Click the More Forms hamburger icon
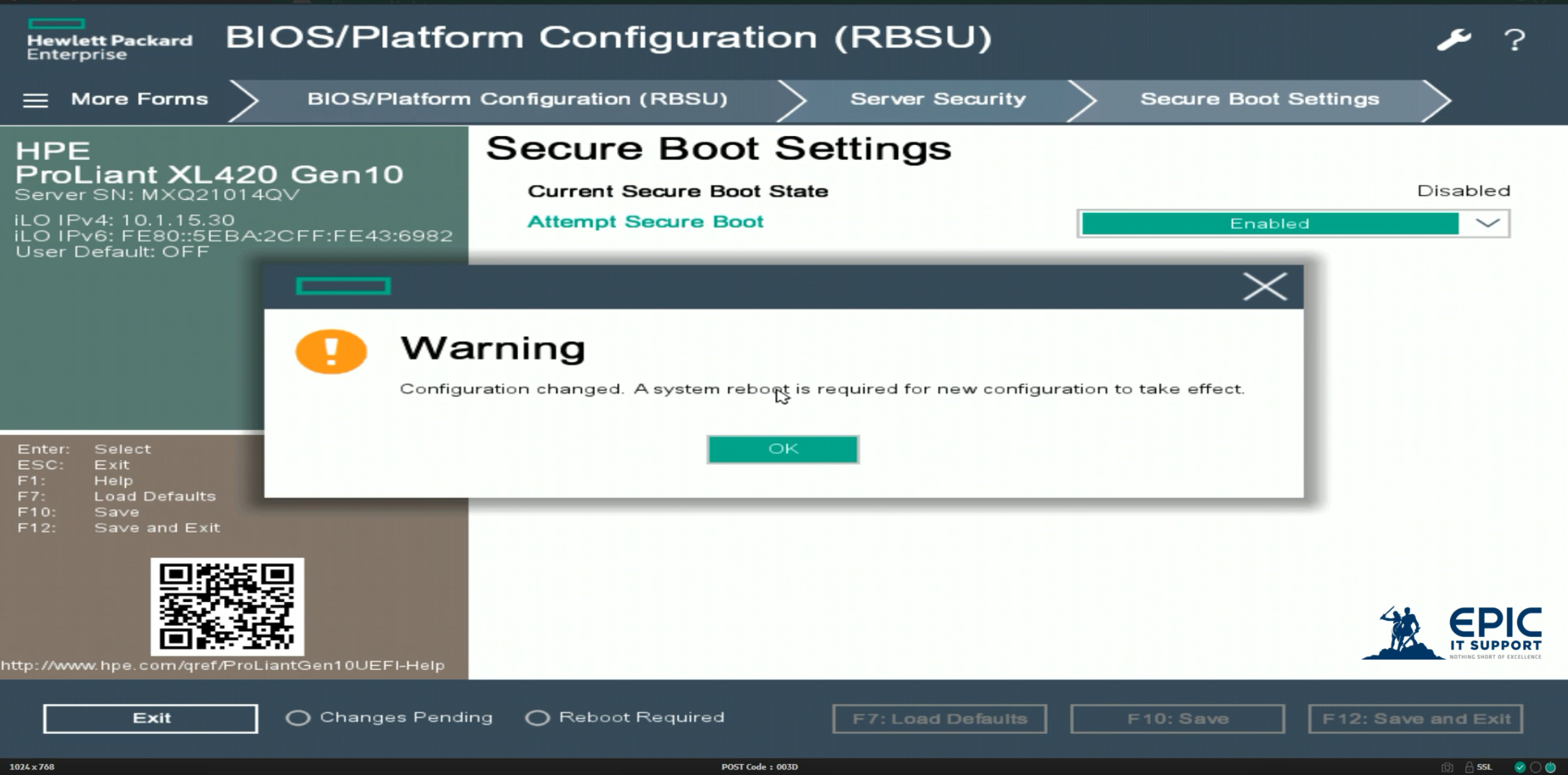 (35, 100)
